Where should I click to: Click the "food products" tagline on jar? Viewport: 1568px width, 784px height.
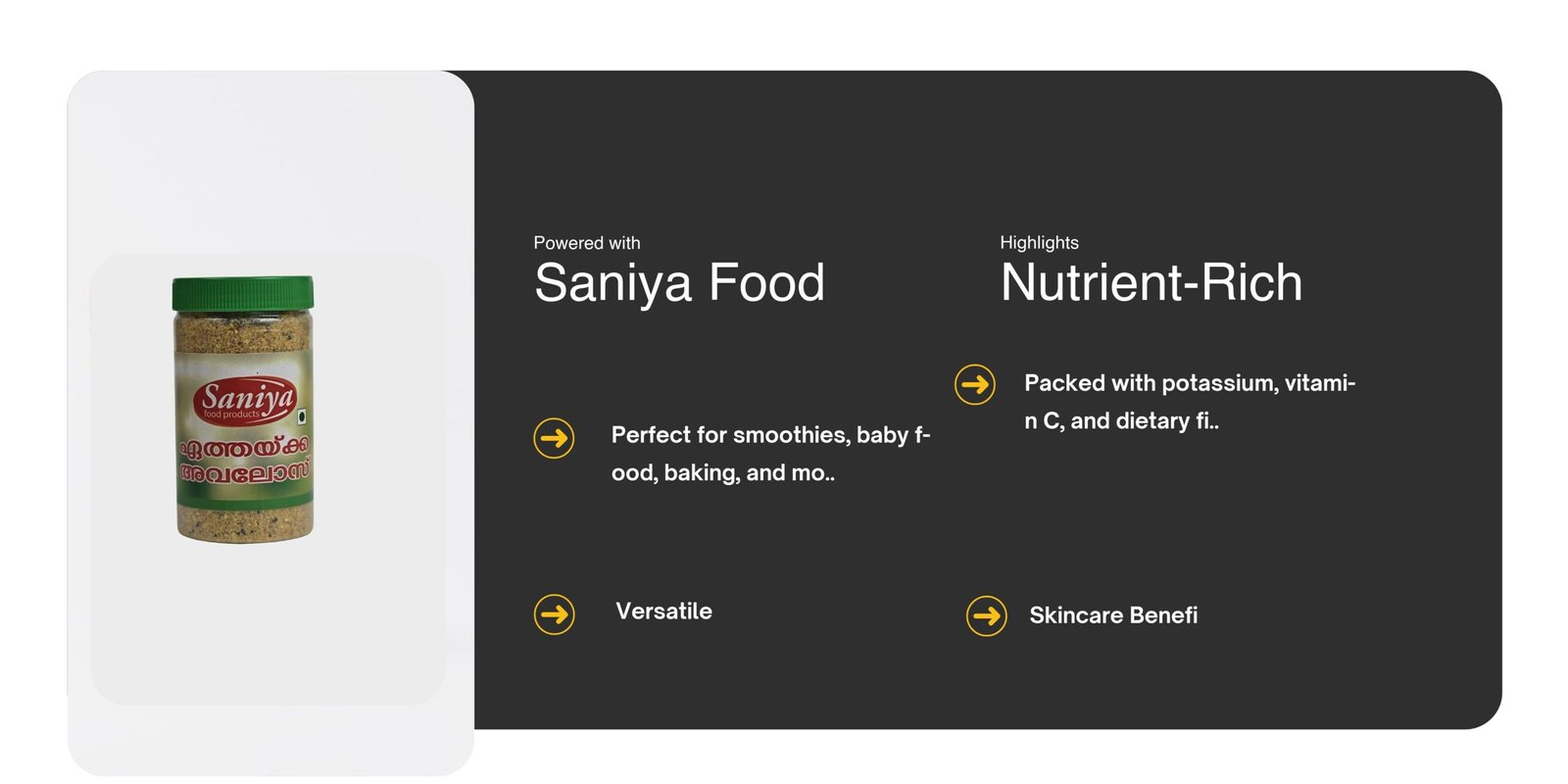pos(231,415)
